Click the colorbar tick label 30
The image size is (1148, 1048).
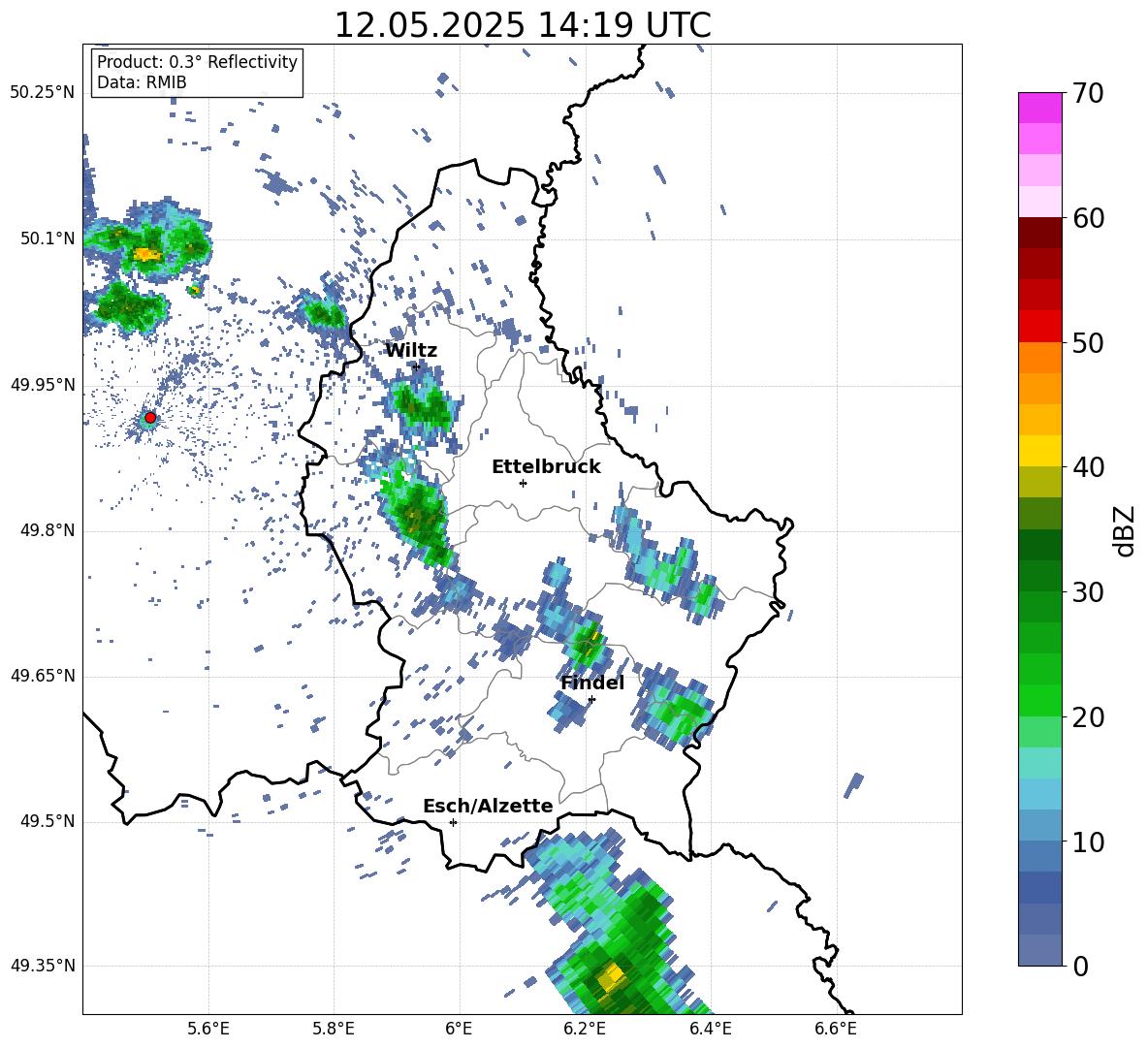pyautogui.click(x=1088, y=592)
